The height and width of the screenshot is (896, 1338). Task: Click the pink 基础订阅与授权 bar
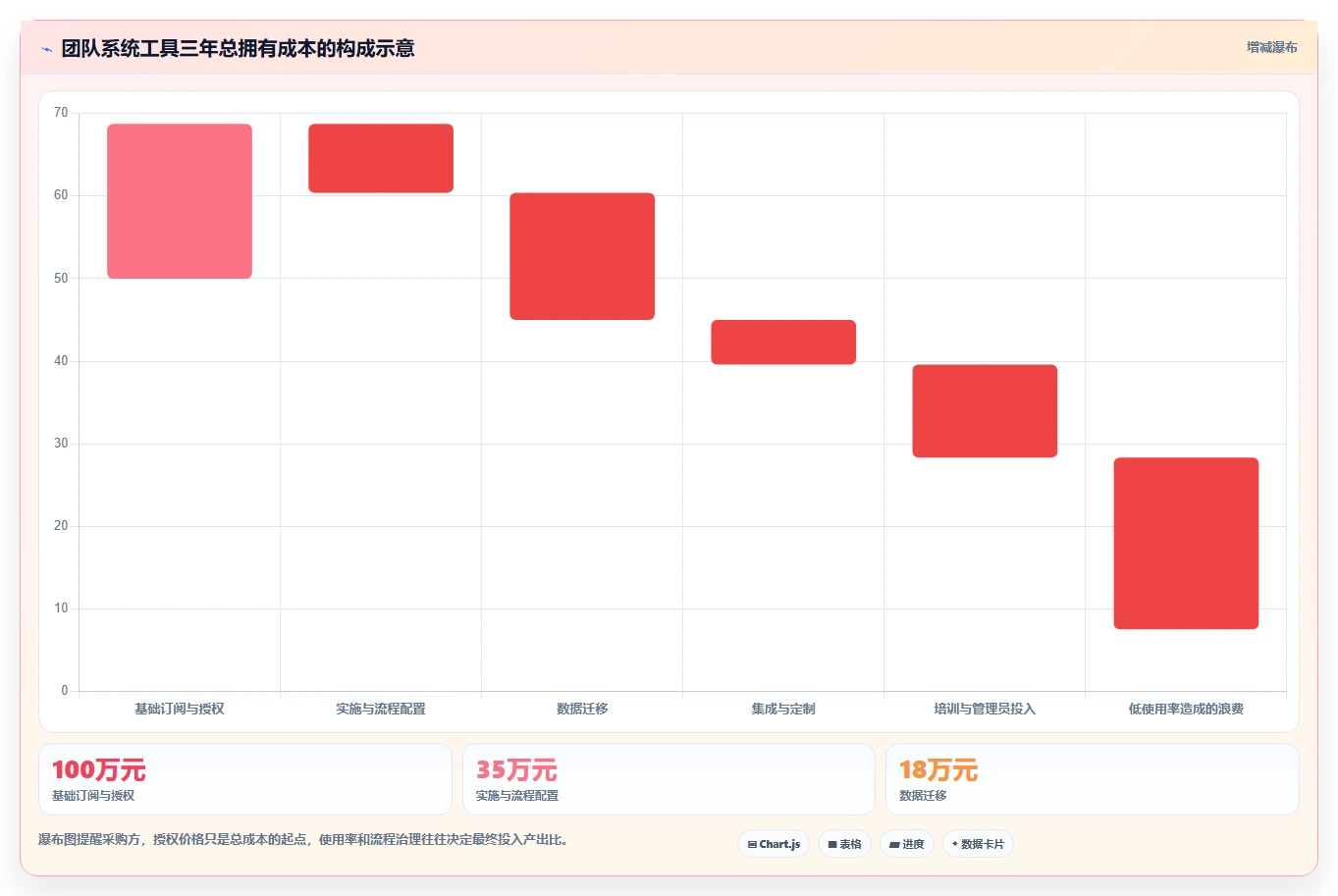click(180, 201)
